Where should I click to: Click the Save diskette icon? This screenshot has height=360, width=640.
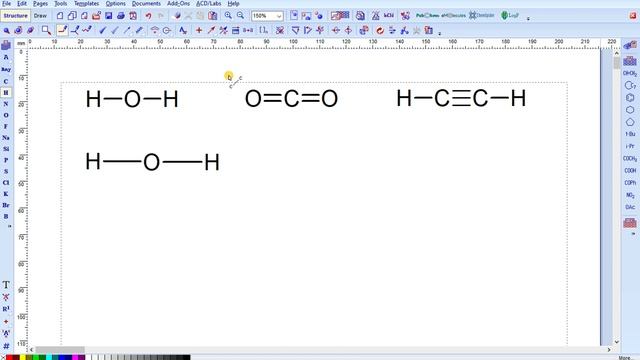coord(109,16)
